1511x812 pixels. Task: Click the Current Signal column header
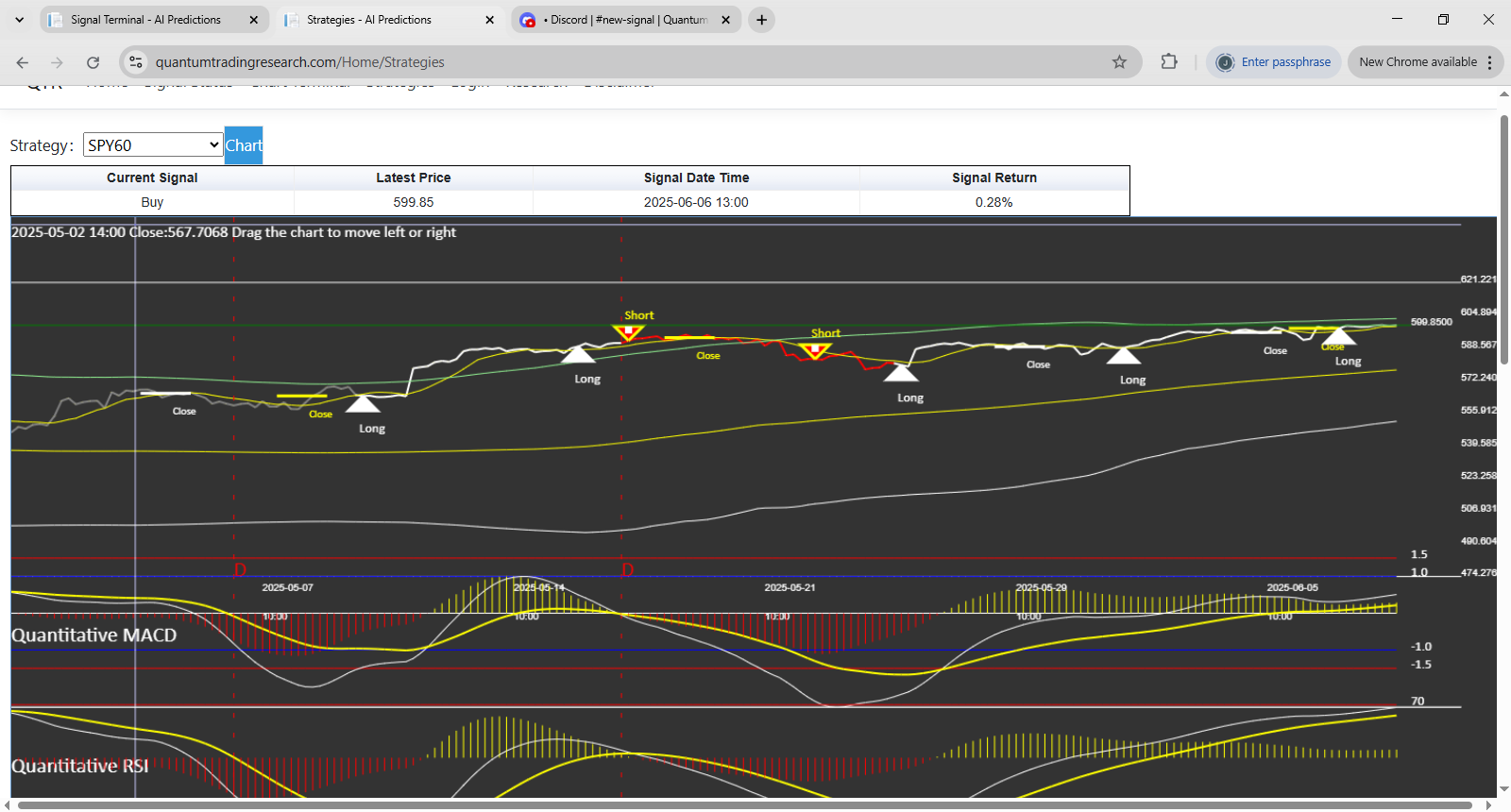click(x=152, y=178)
